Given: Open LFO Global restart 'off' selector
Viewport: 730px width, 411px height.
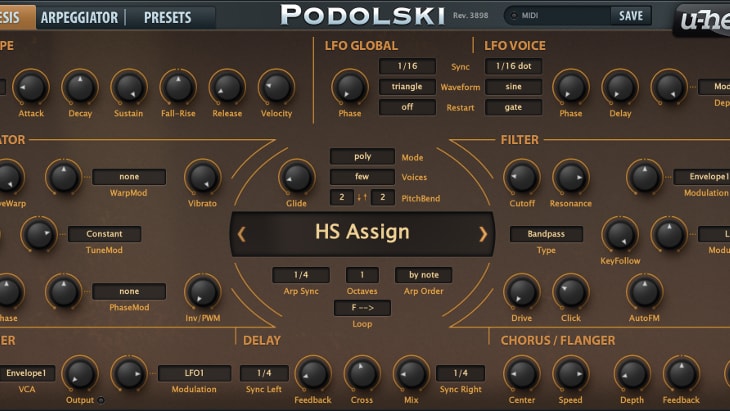Looking at the screenshot, I should point(407,107).
